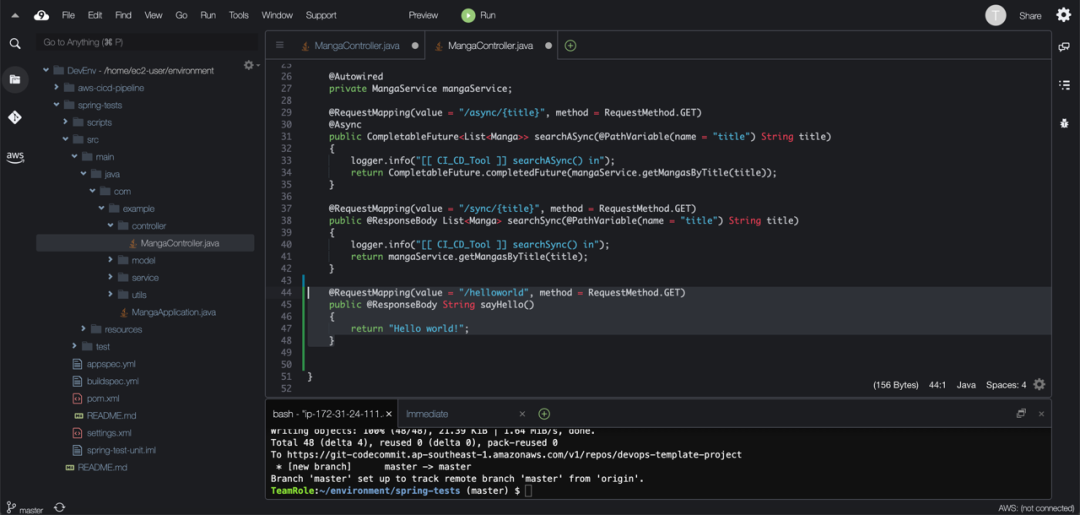Click the Share button
Screen dimensions: 1080x515
pos(1030,15)
